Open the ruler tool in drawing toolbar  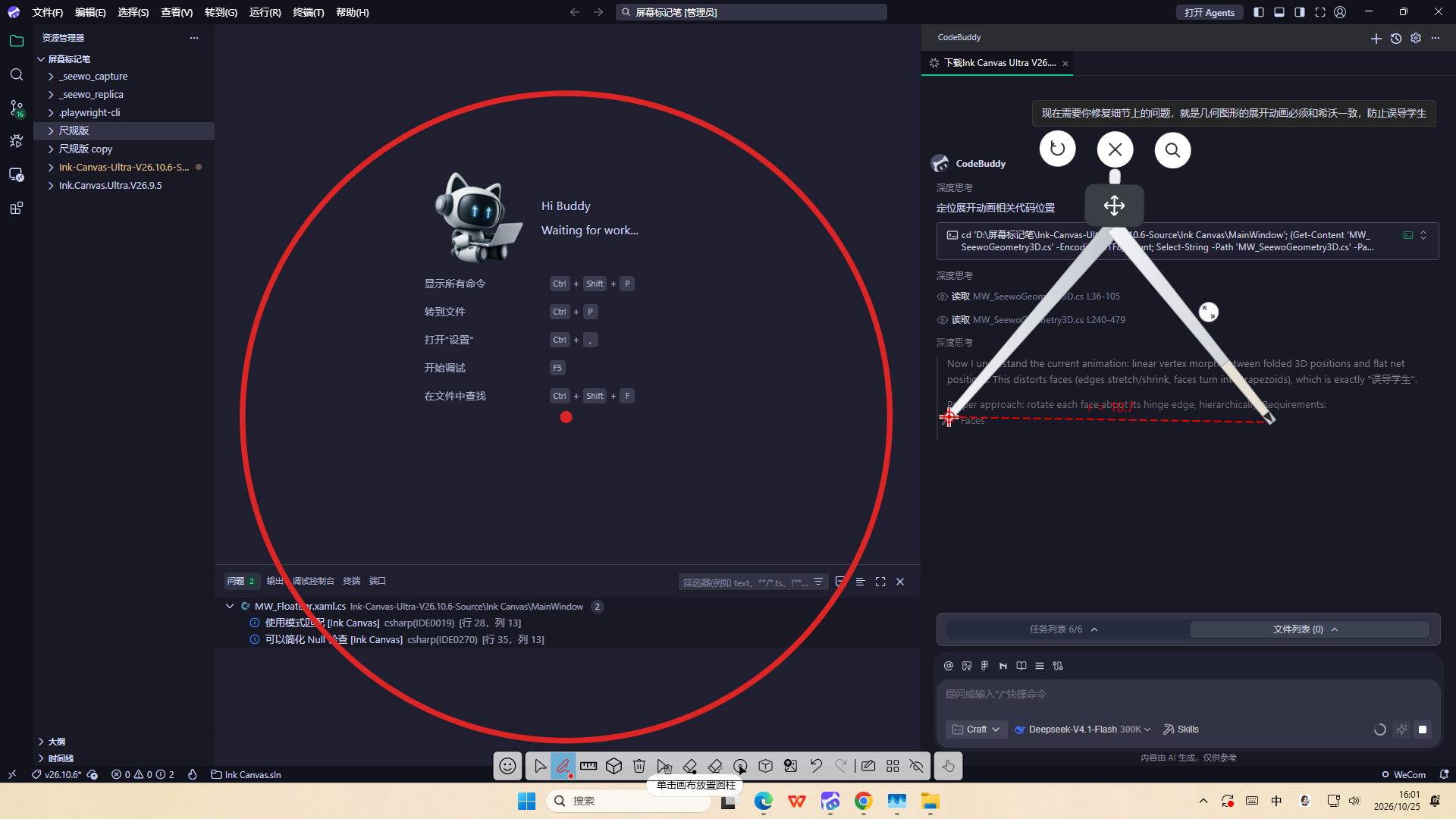pos(588,766)
